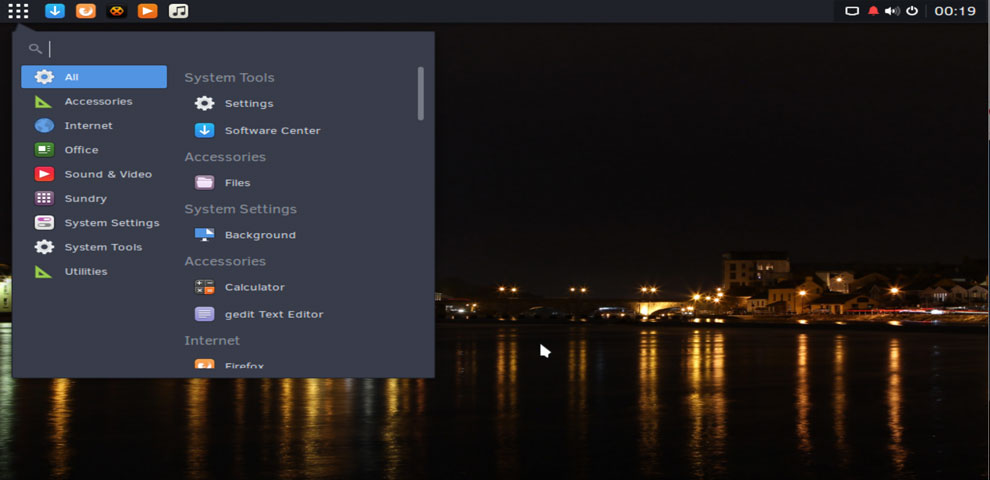Click the application list scrollbar

tap(420, 93)
